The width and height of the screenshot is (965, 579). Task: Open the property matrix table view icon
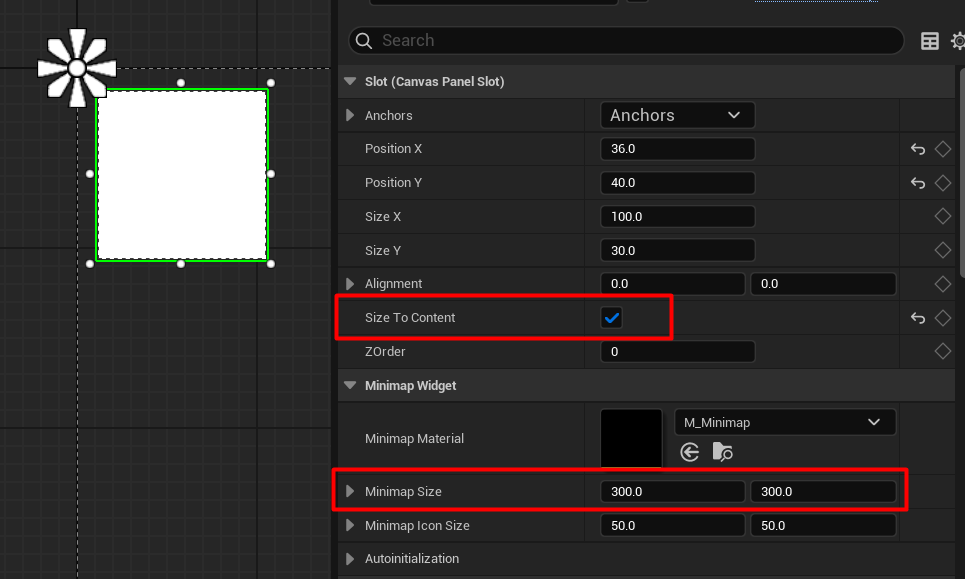tap(930, 41)
